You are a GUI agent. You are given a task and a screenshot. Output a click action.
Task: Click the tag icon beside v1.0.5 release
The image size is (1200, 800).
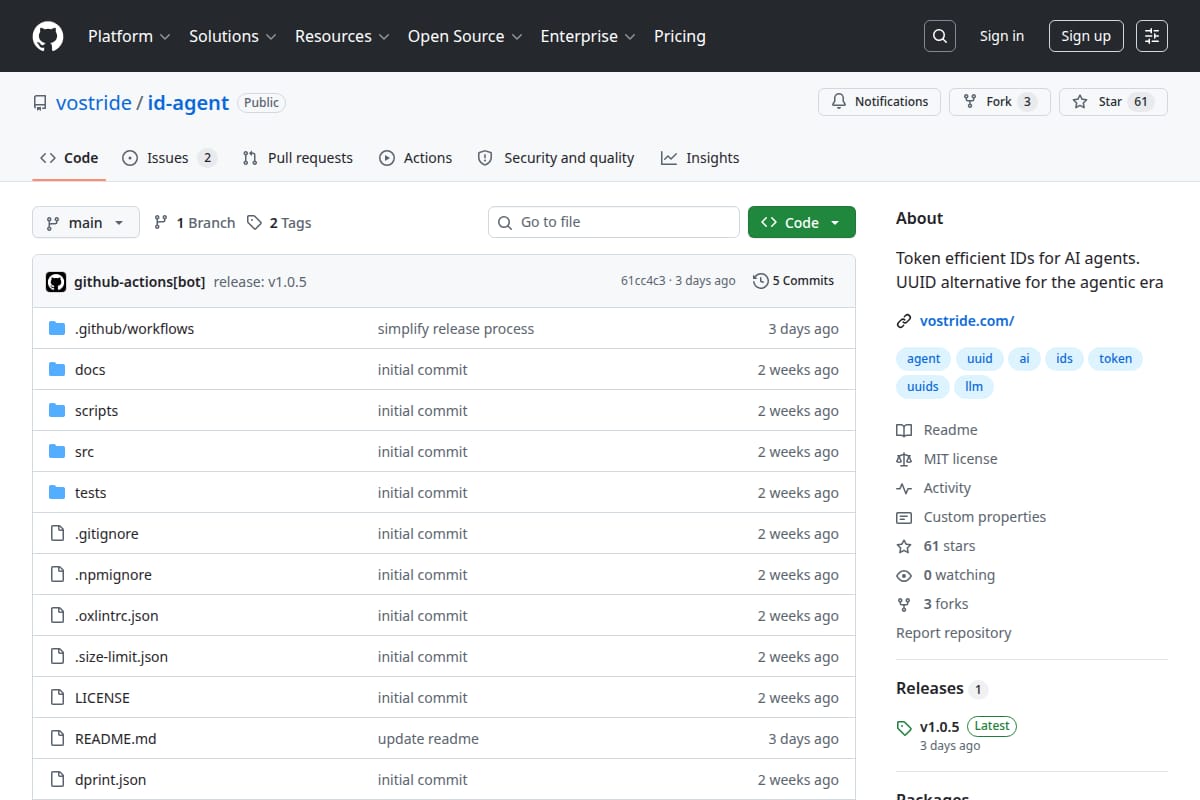point(904,728)
